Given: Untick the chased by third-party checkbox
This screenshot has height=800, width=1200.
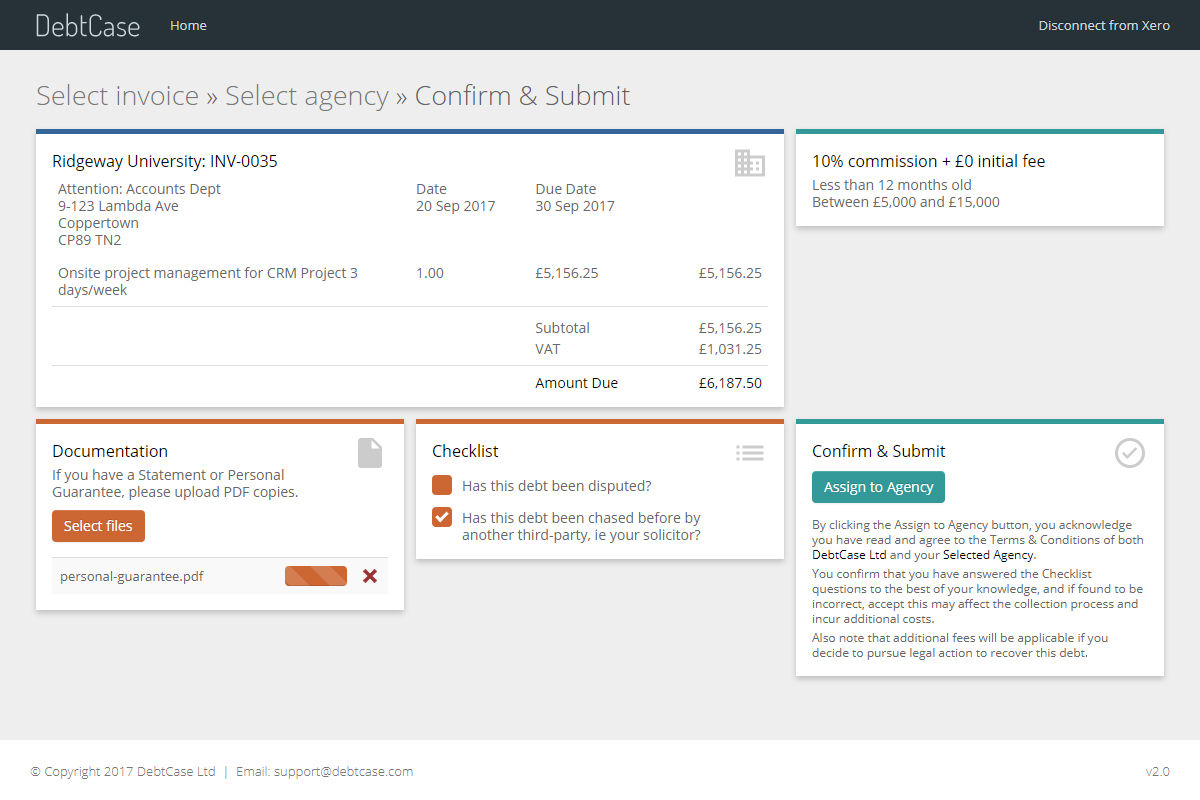Looking at the screenshot, I should 442,518.
